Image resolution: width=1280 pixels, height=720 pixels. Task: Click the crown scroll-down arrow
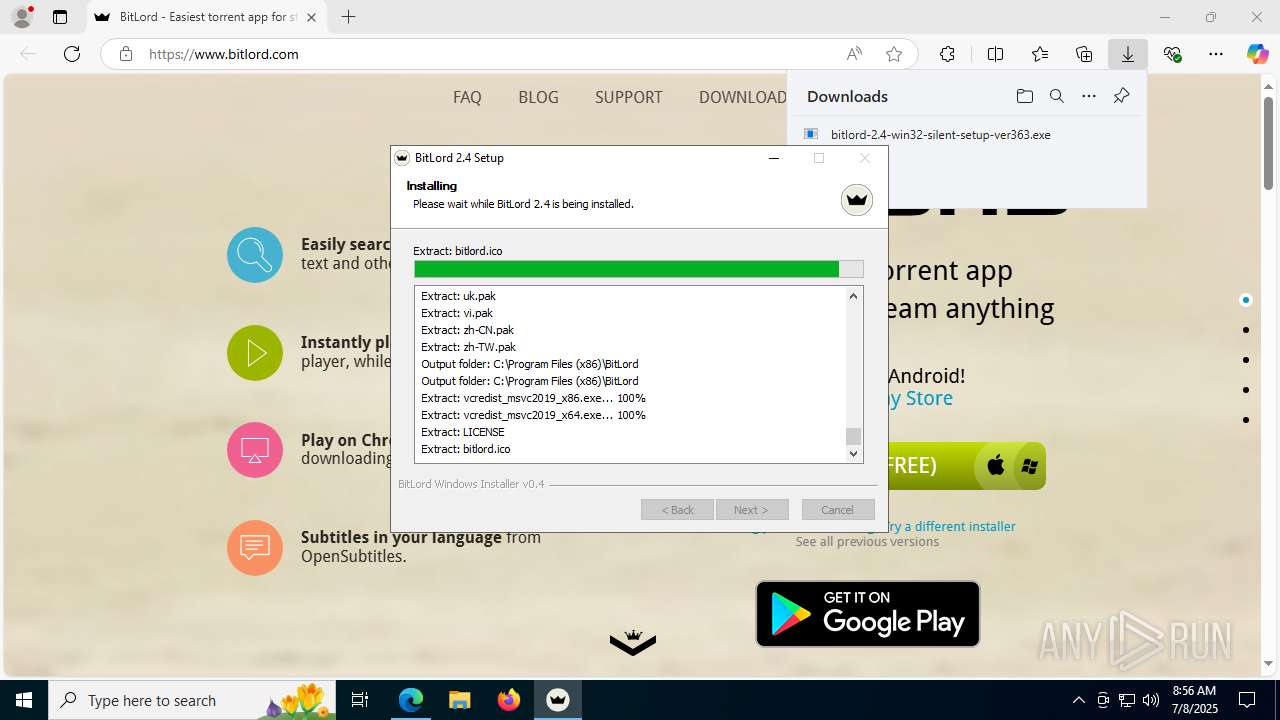pos(633,643)
